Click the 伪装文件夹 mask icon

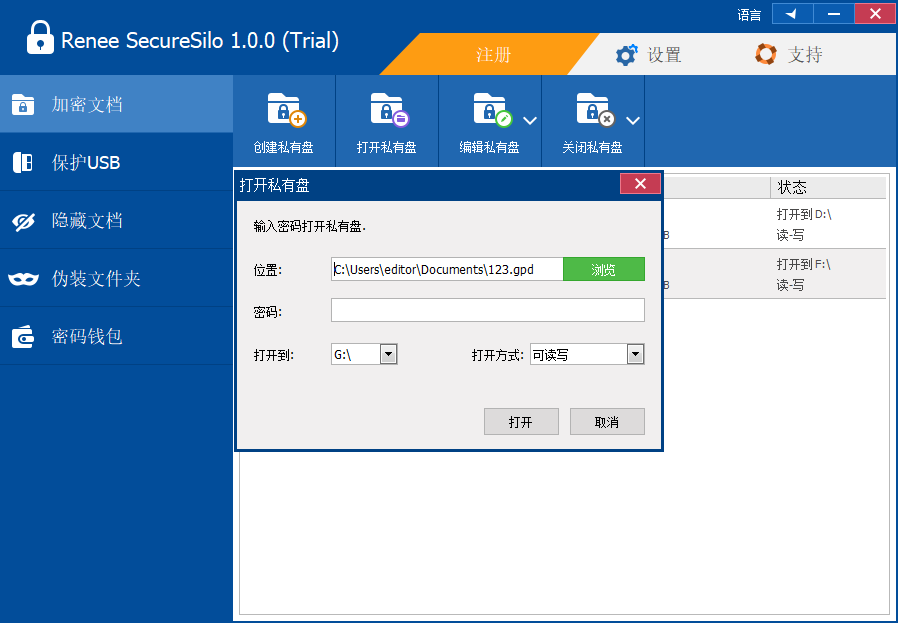(x=23, y=279)
